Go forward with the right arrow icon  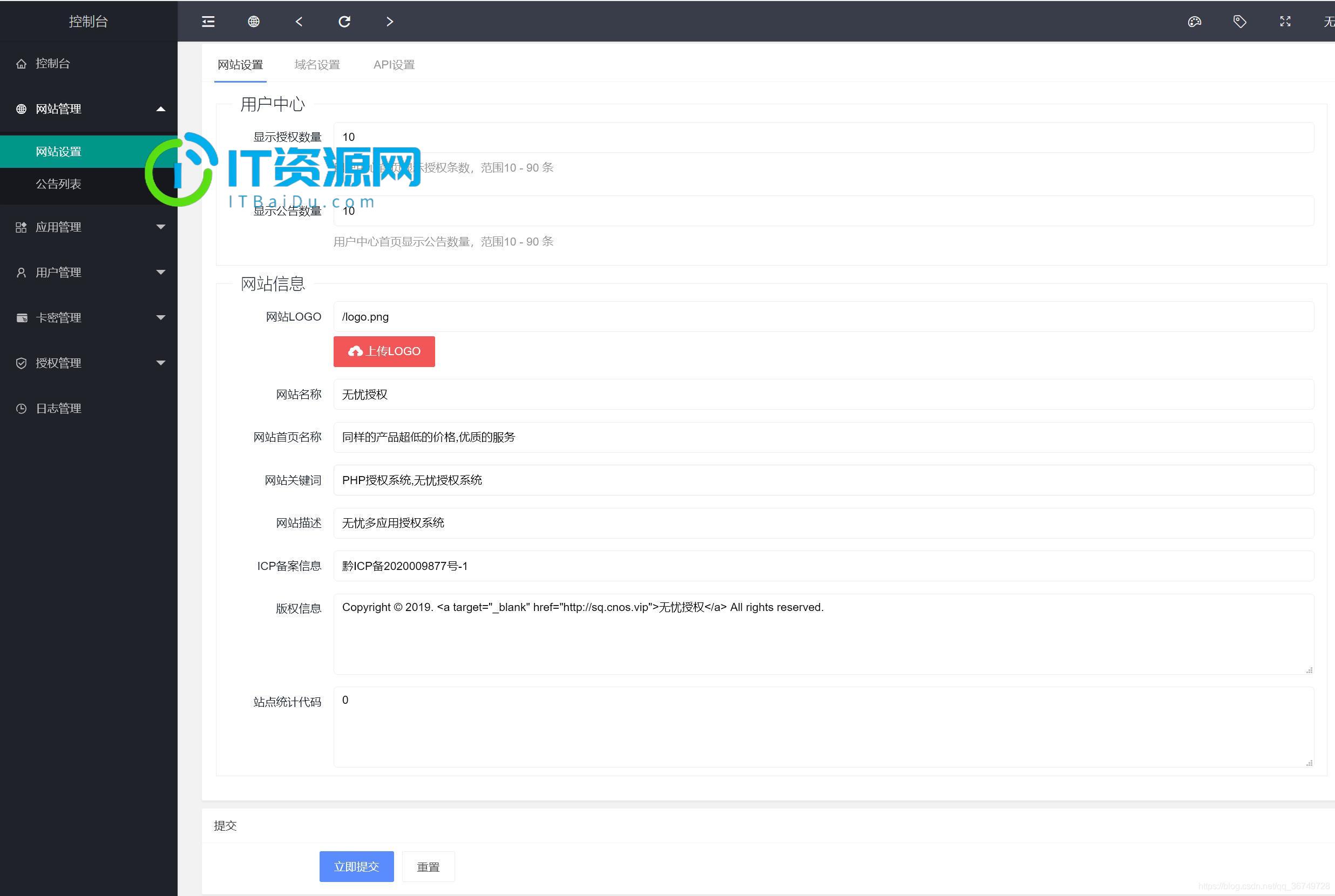coord(390,22)
